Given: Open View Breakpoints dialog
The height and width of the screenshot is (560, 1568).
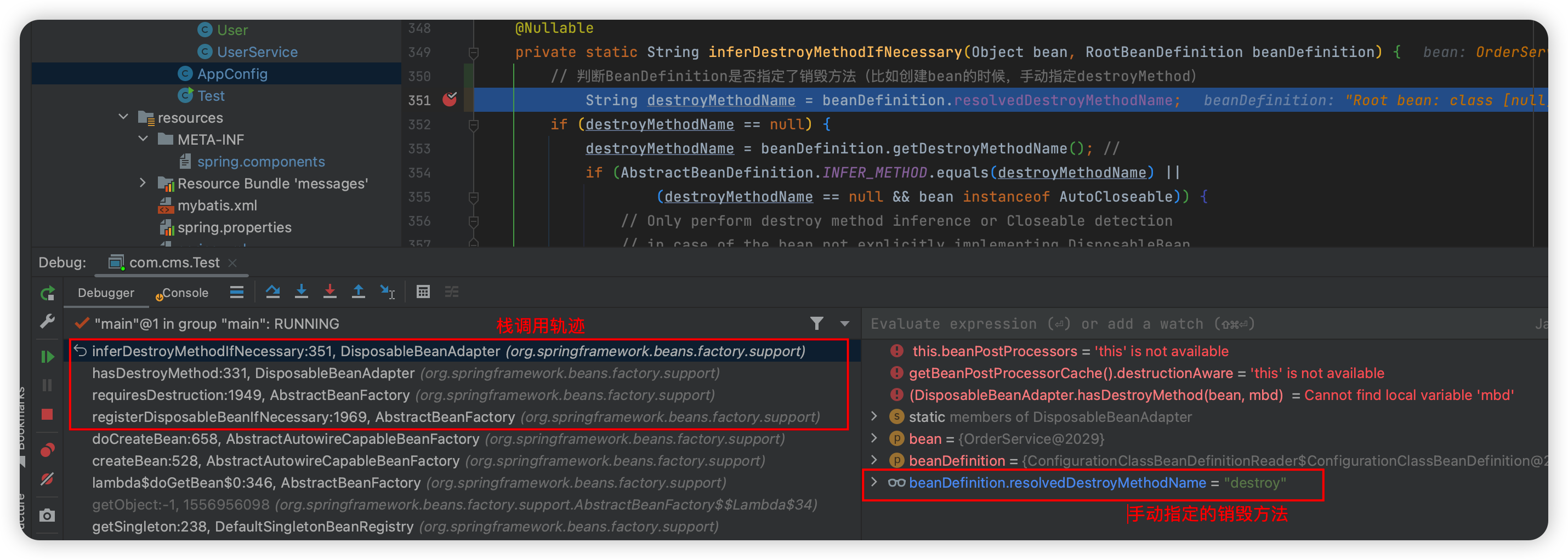Looking at the screenshot, I should coord(48,450).
